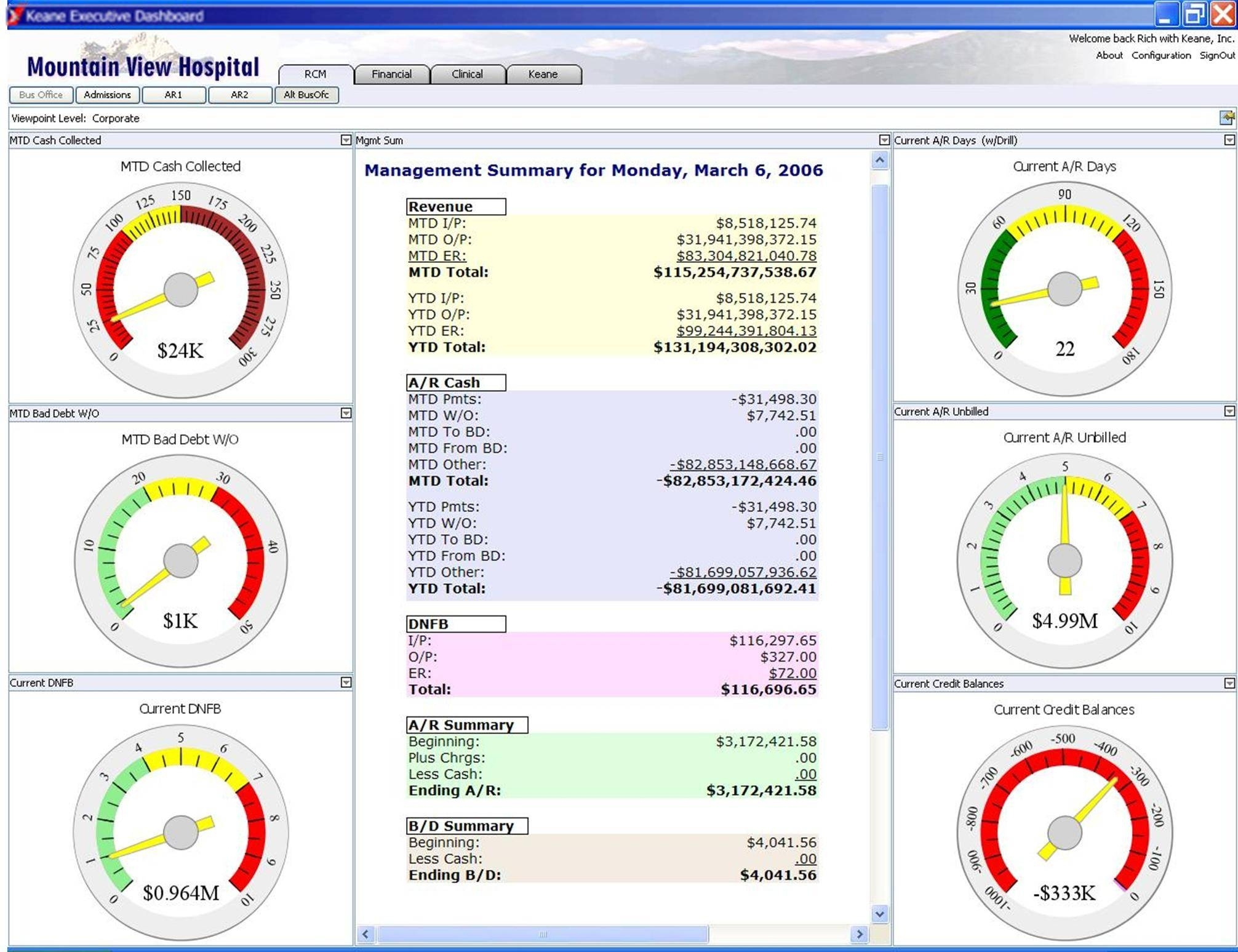Screen dimensions: 1238x952
Task: Open MTD Cash Collected panel dropdown
Action: (x=346, y=140)
